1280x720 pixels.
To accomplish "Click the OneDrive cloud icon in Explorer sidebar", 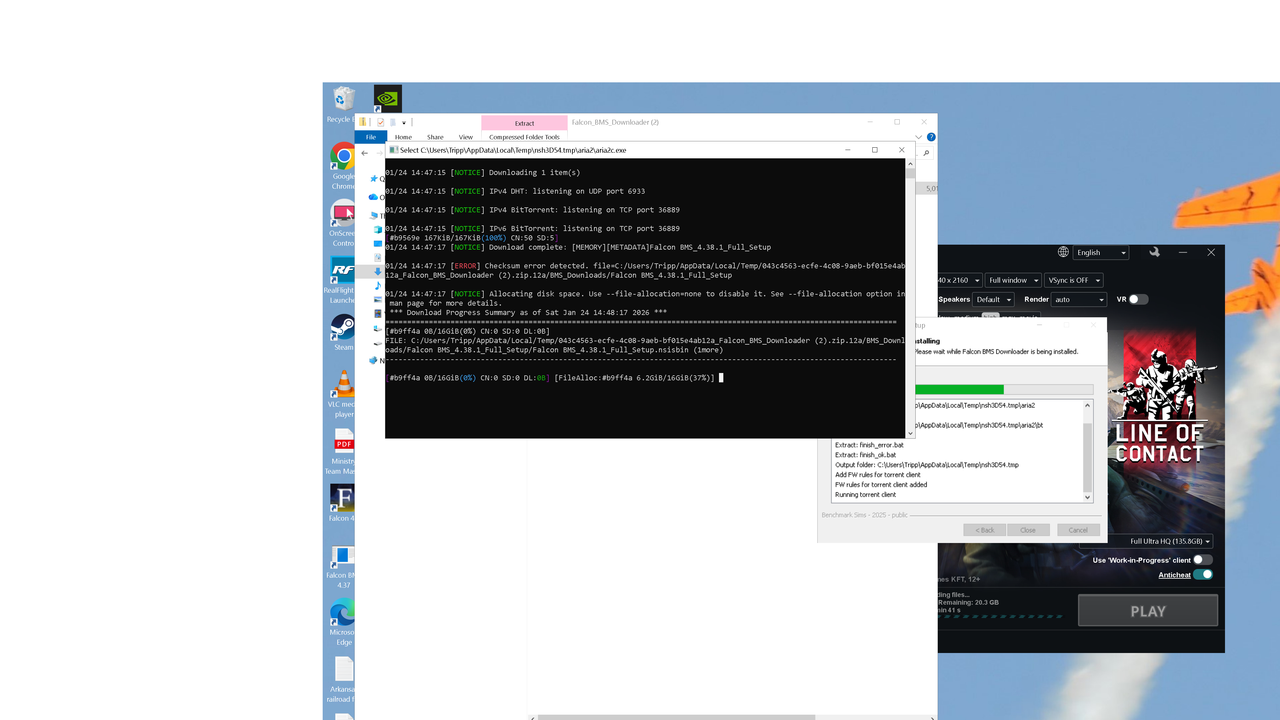I will pyautogui.click(x=375, y=197).
